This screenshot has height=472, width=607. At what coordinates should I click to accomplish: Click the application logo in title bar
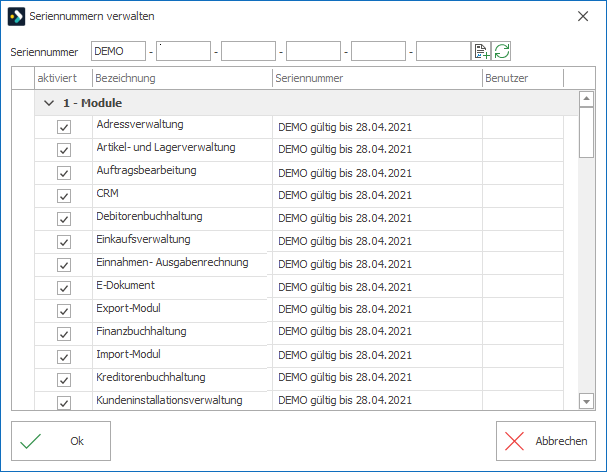(x=16, y=16)
